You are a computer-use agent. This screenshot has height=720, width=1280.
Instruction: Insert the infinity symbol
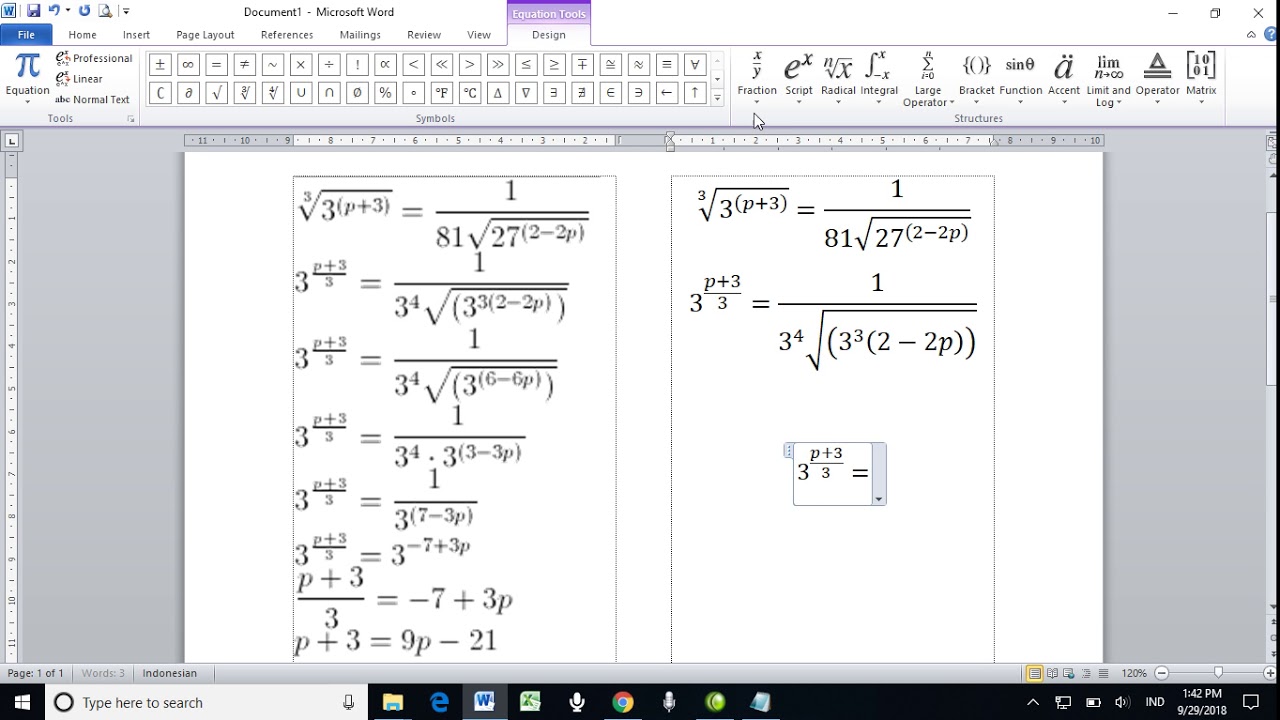click(x=188, y=65)
